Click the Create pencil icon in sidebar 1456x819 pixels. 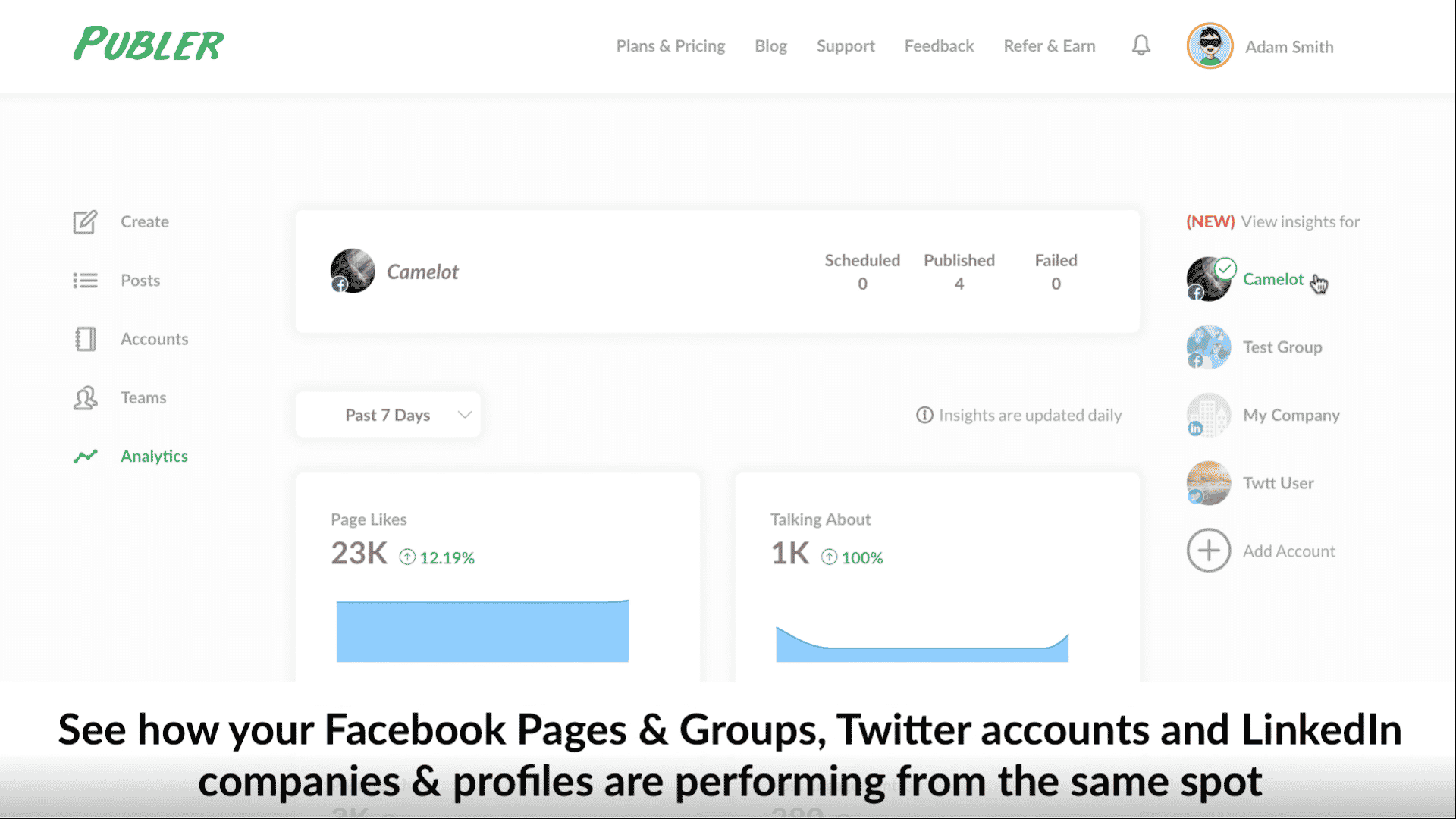click(x=85, y=221)
